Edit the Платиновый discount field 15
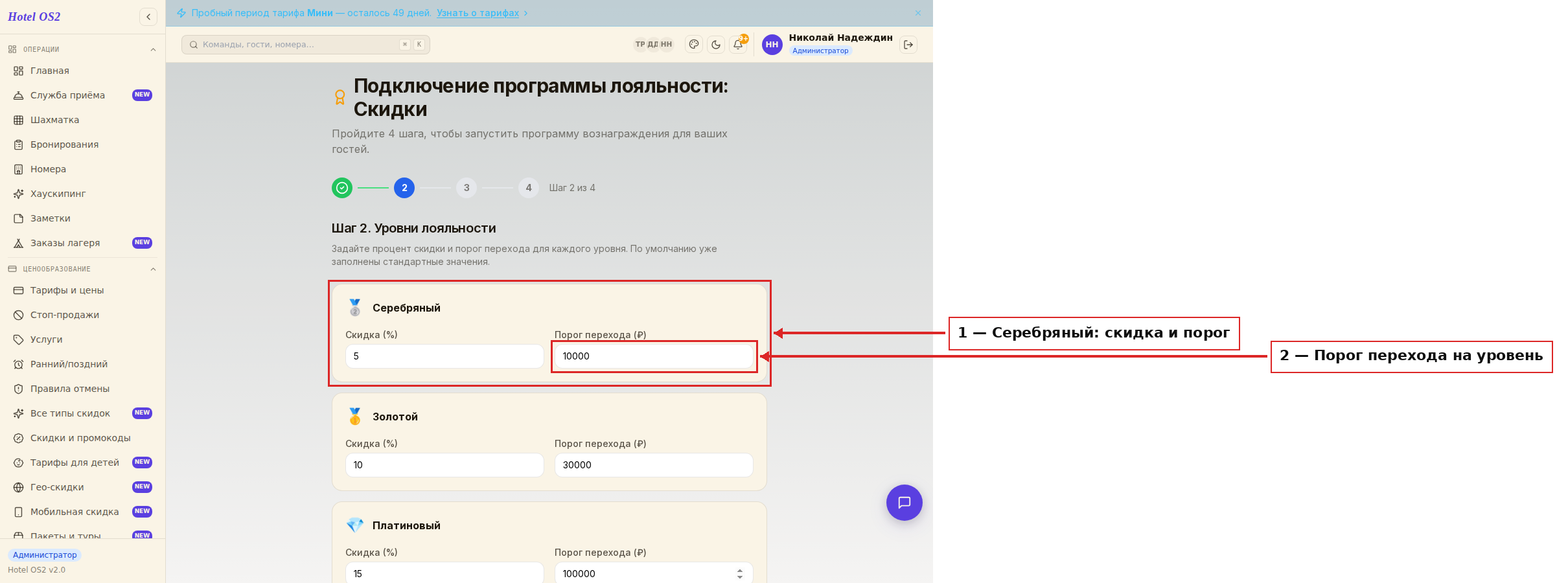Image resolution: width=1568 pixels, height=583 pixels. (444, 573)
